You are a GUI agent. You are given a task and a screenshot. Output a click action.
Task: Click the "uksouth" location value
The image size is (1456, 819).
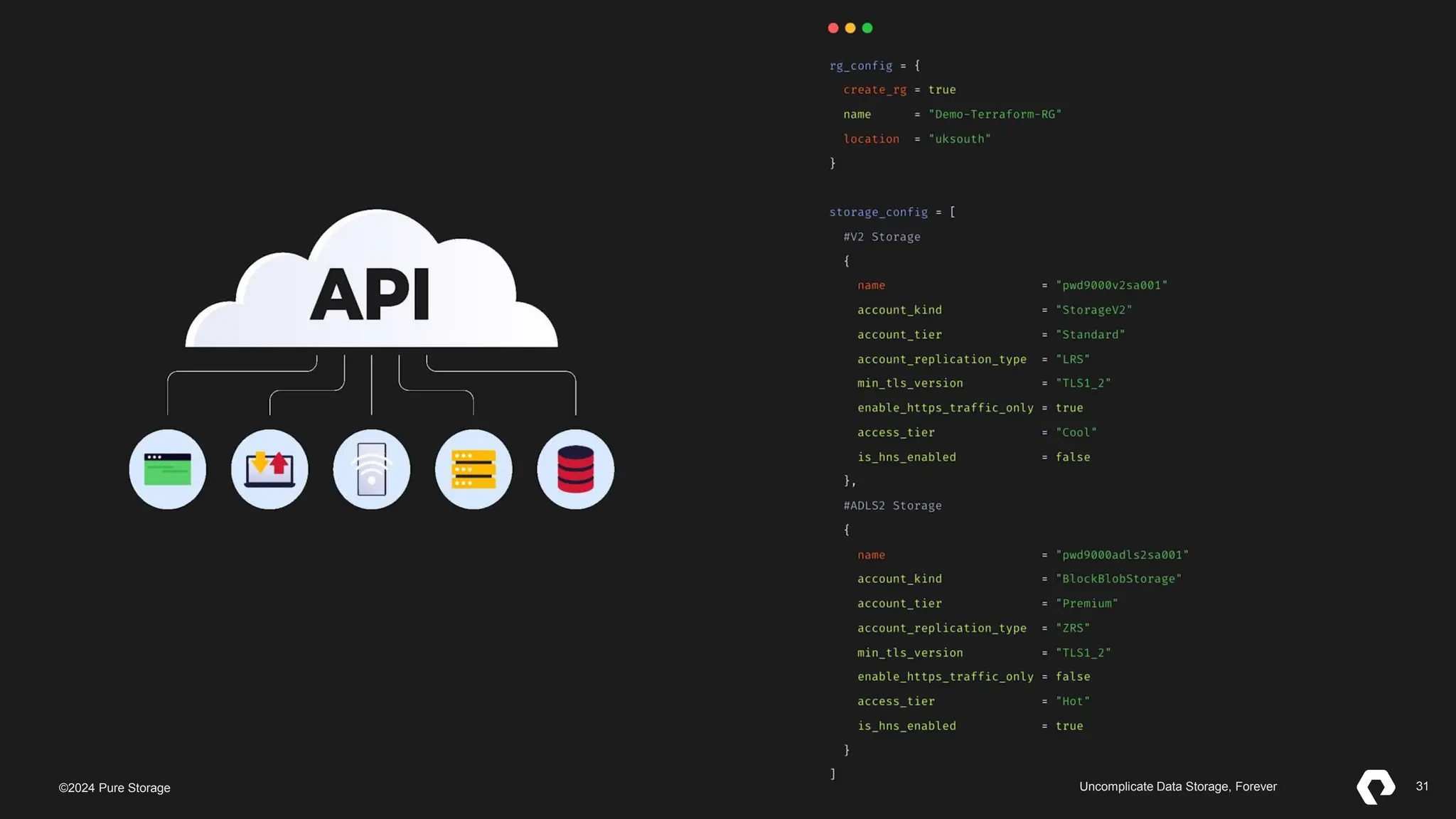(959, 139)
